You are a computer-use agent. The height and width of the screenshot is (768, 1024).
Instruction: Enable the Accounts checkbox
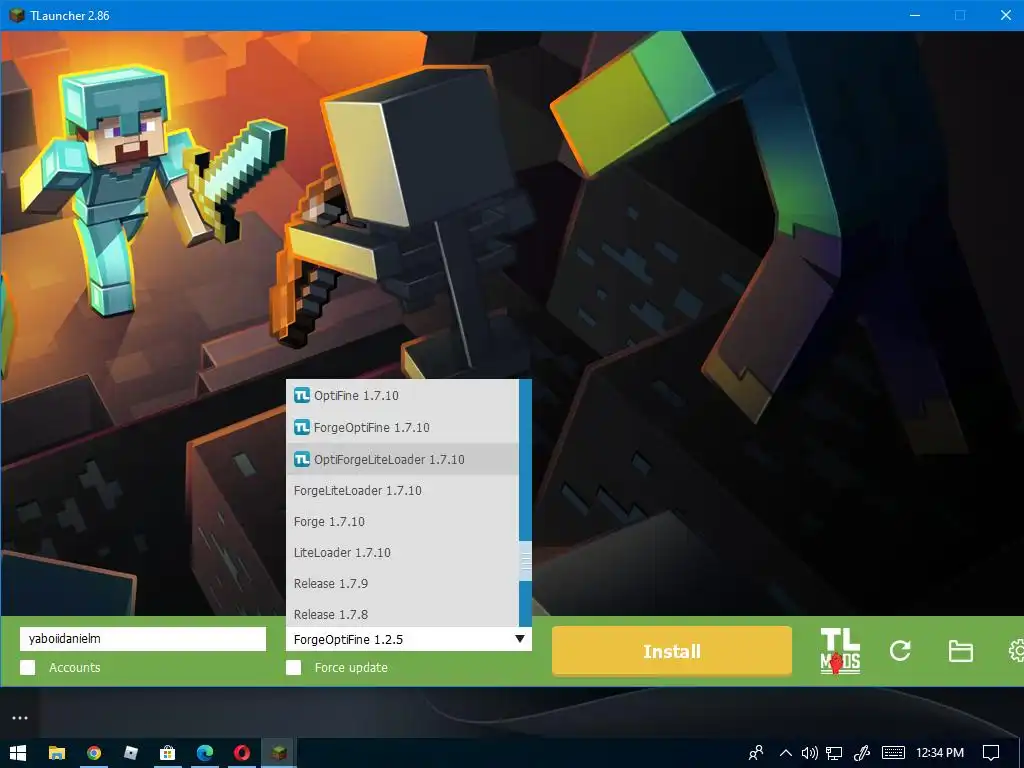[x=27, y=667]
